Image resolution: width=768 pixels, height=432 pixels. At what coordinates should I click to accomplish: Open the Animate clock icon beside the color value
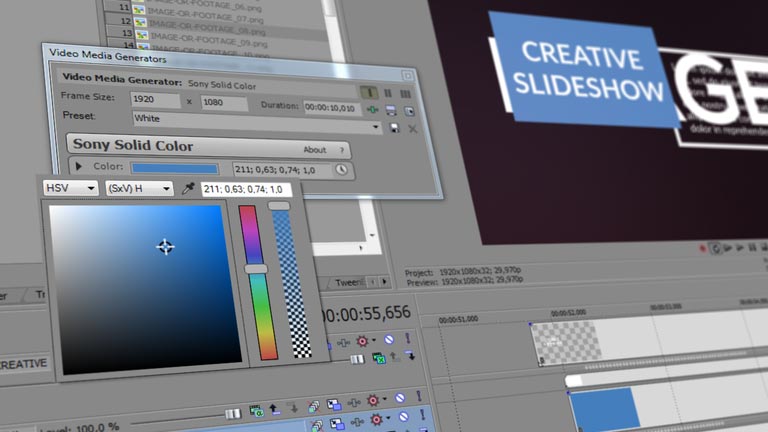pyautogui.click(x=341, y=169)
